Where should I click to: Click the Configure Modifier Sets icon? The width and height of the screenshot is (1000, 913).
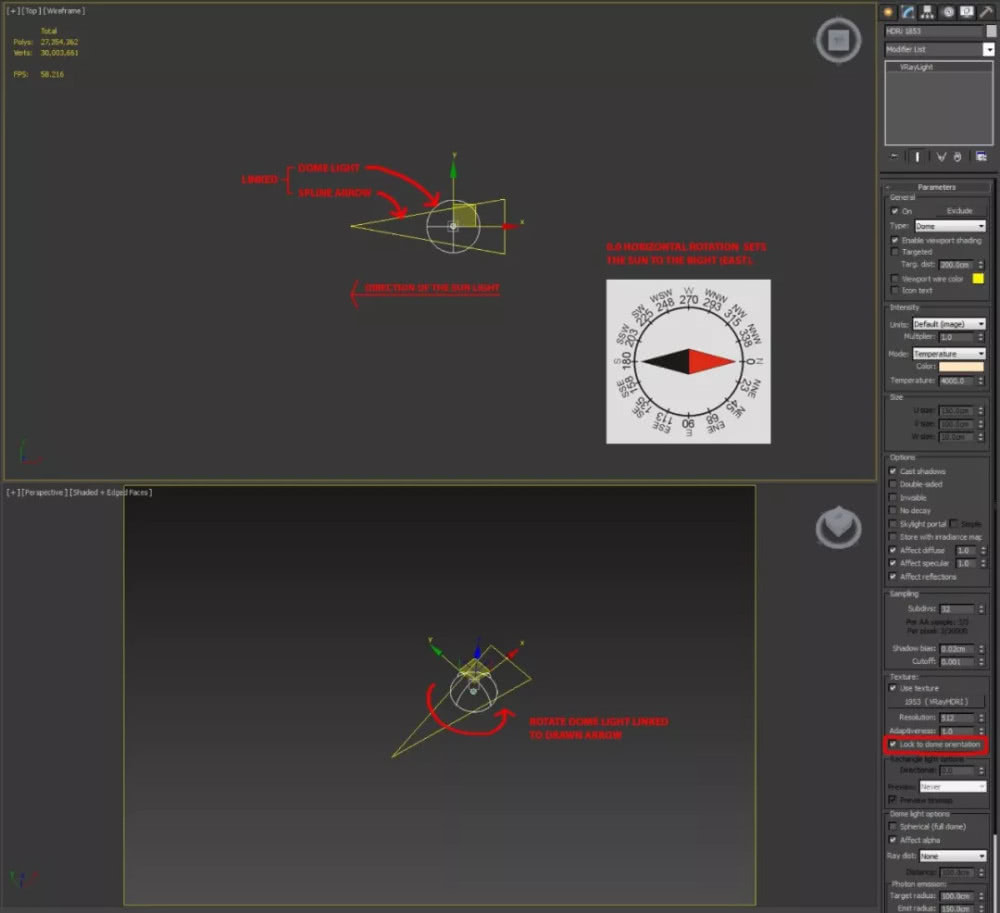(x=982, y=157)
